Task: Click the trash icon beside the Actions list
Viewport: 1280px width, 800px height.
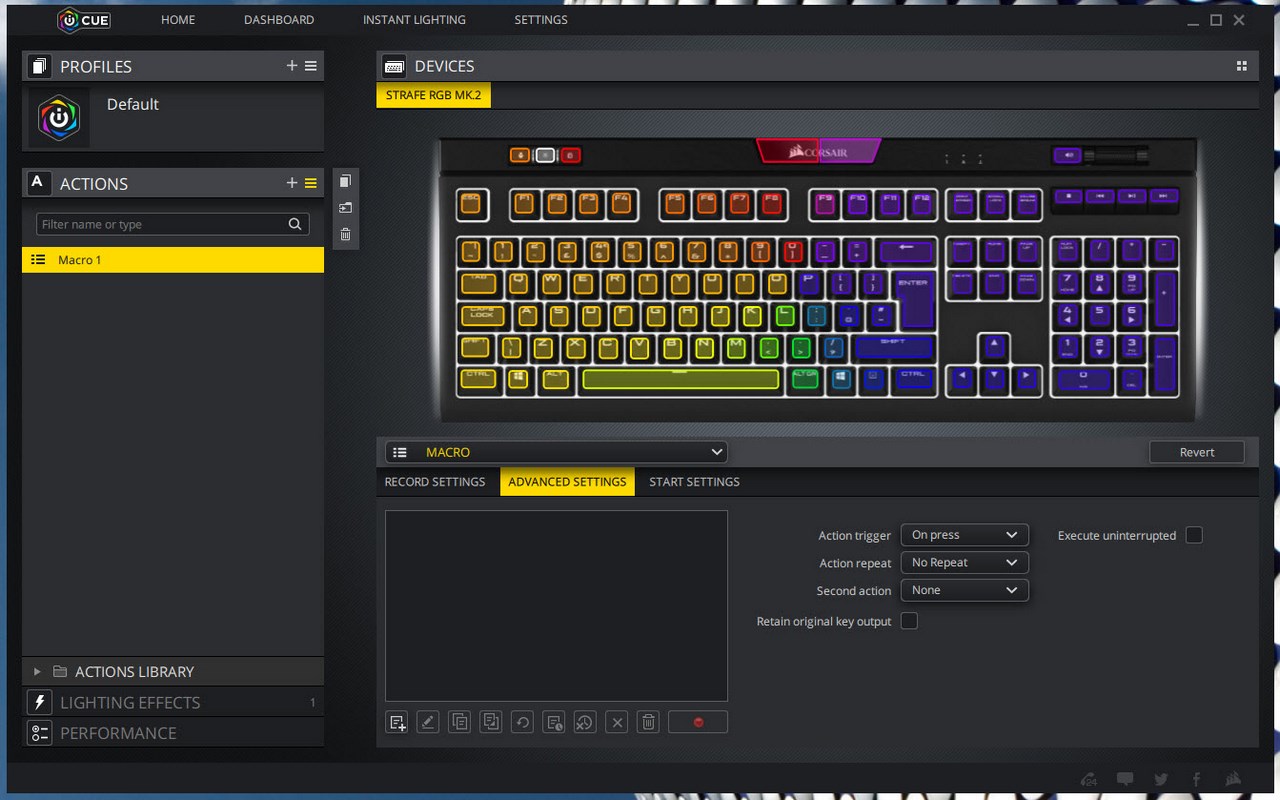Action: 345,235
